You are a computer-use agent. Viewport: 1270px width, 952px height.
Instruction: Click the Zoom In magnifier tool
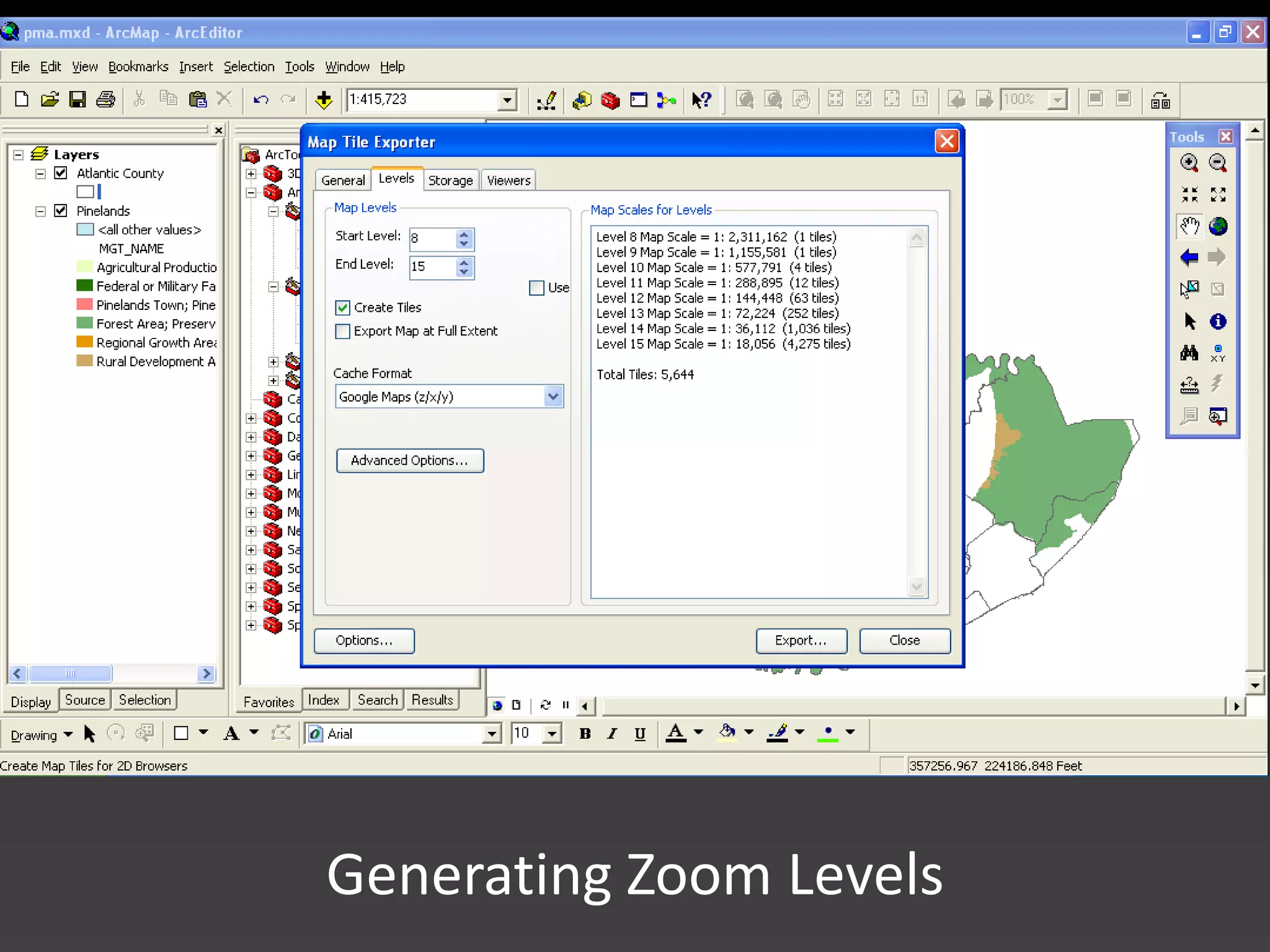(x=1189, y=163)
